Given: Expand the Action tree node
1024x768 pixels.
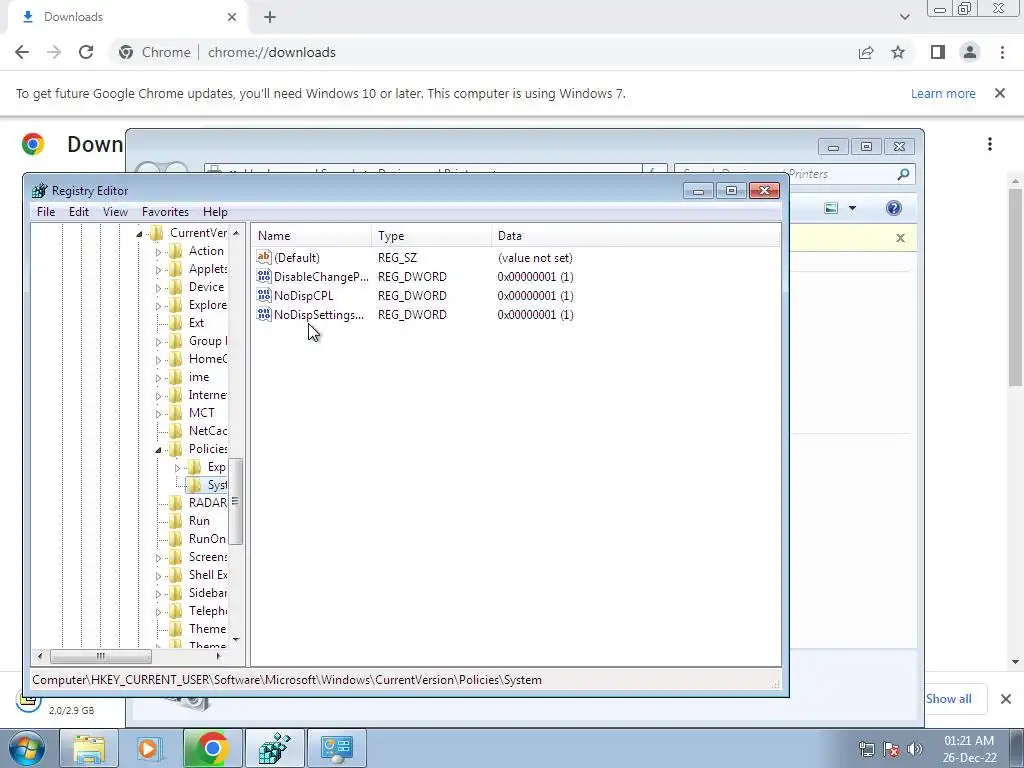Looking at the screenshot, I should click(158, 251).
